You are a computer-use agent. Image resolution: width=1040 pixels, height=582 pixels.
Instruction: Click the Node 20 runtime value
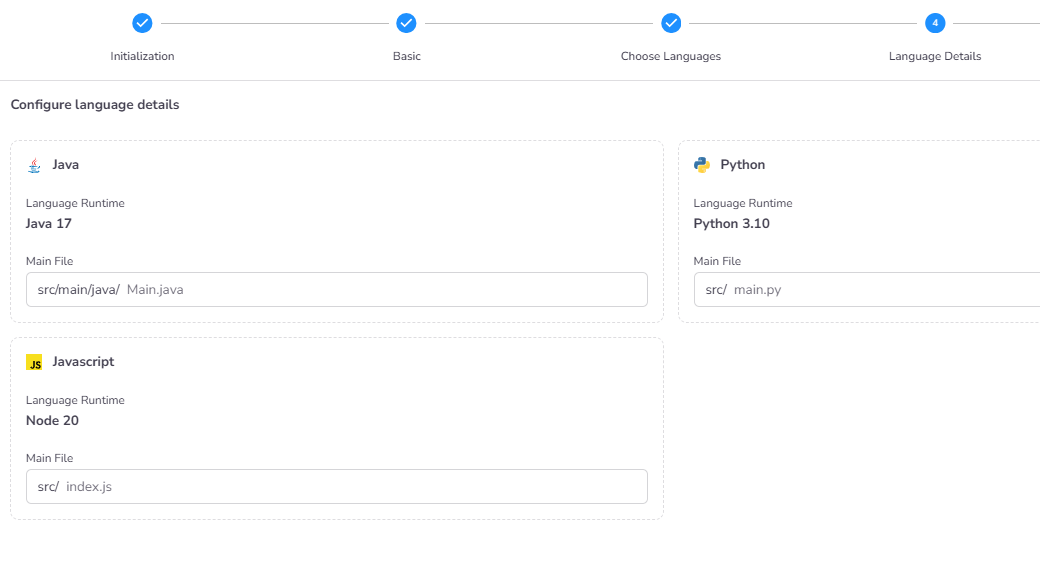coord(52,421)
